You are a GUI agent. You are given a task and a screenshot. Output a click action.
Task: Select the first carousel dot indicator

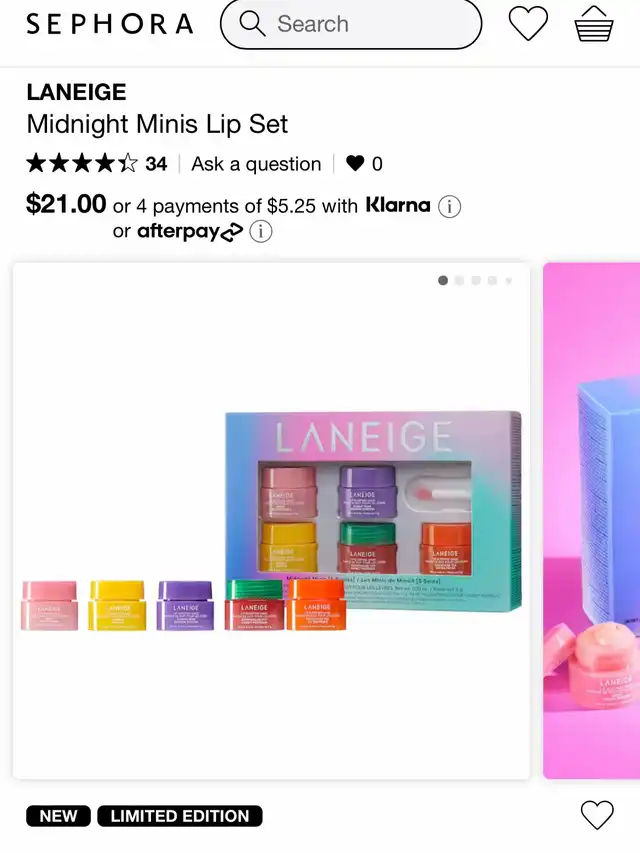pyautogui.click(x=443, y=281)
